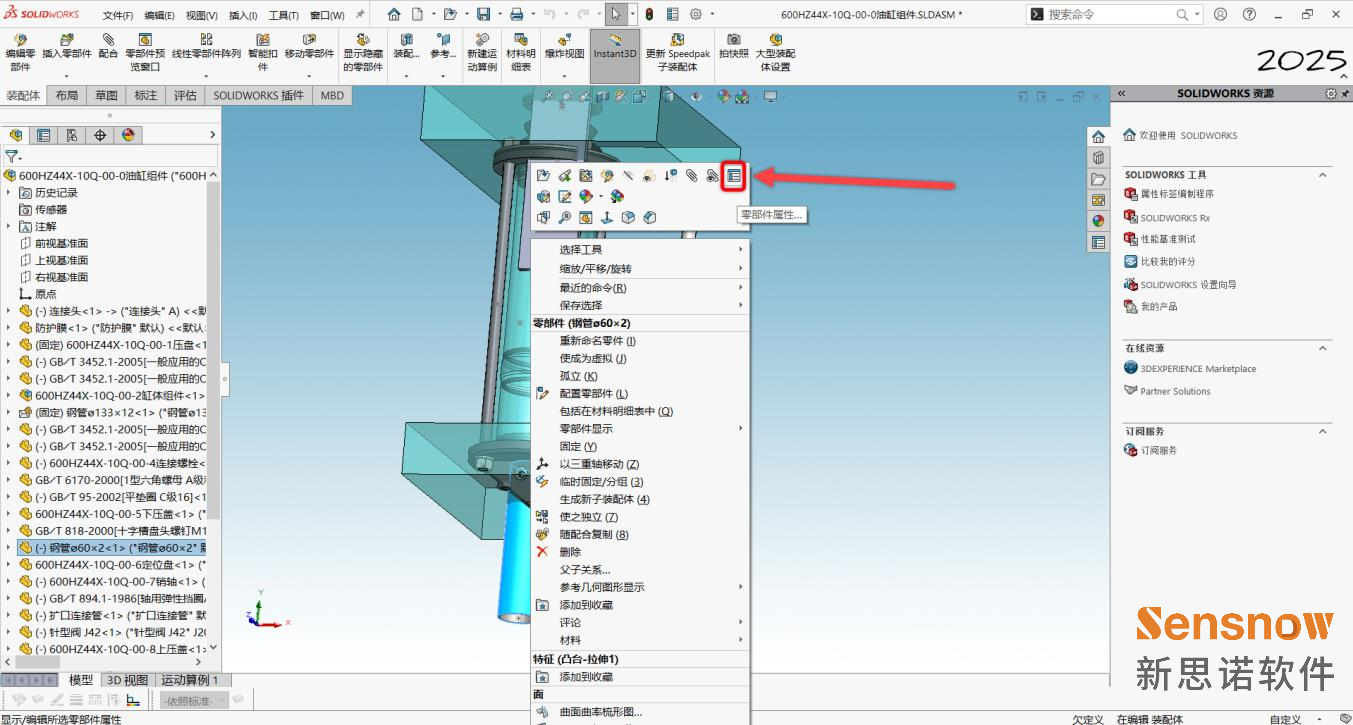
Task: Expand the 历史记录 History tree node
Action: [x=9, y=193]
